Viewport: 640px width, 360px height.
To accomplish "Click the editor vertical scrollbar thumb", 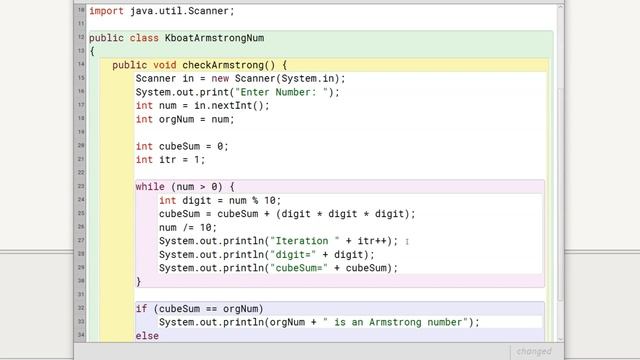I will 560,194.
